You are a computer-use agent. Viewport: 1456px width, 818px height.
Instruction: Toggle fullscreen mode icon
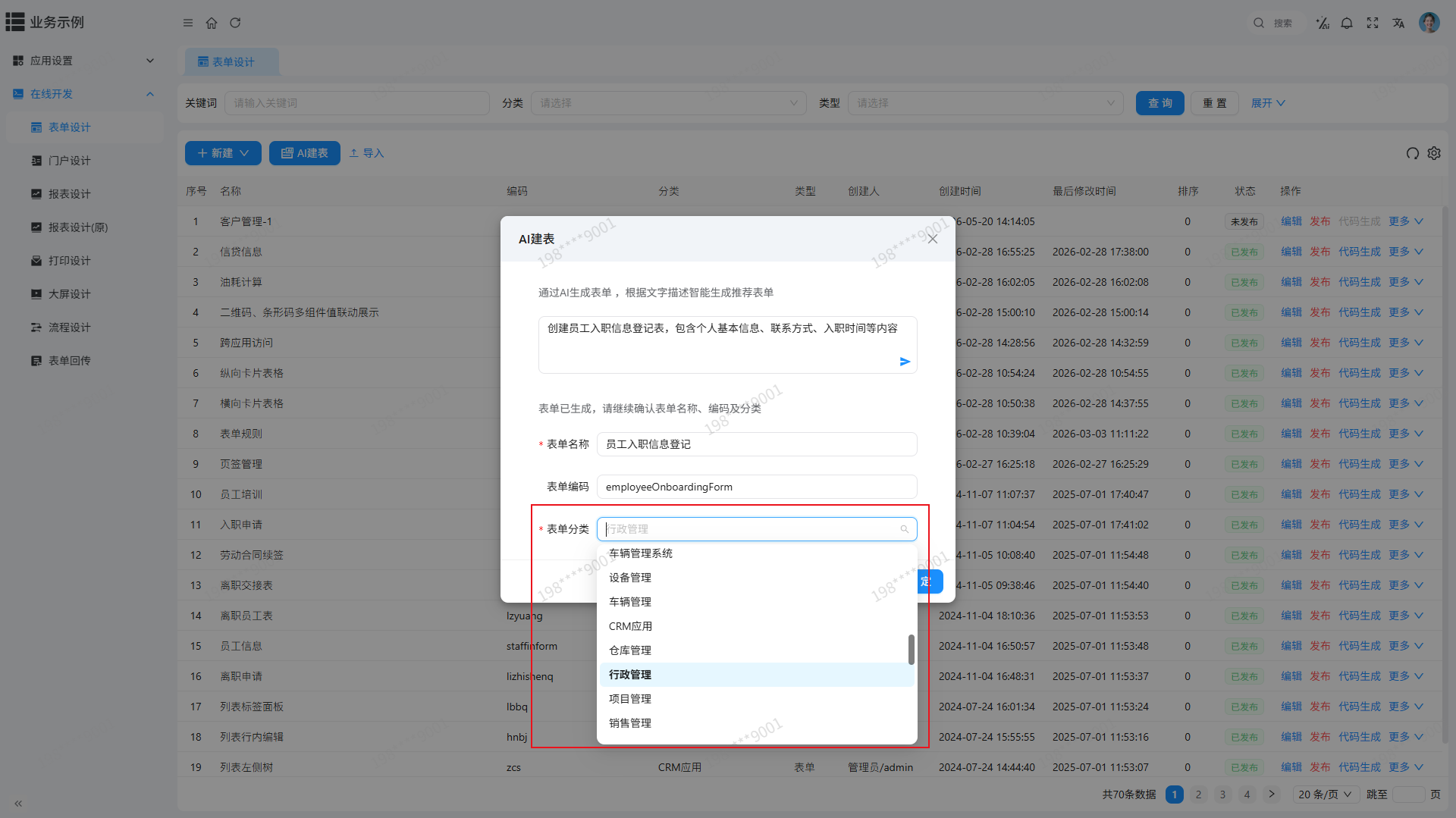point(1373,23)
